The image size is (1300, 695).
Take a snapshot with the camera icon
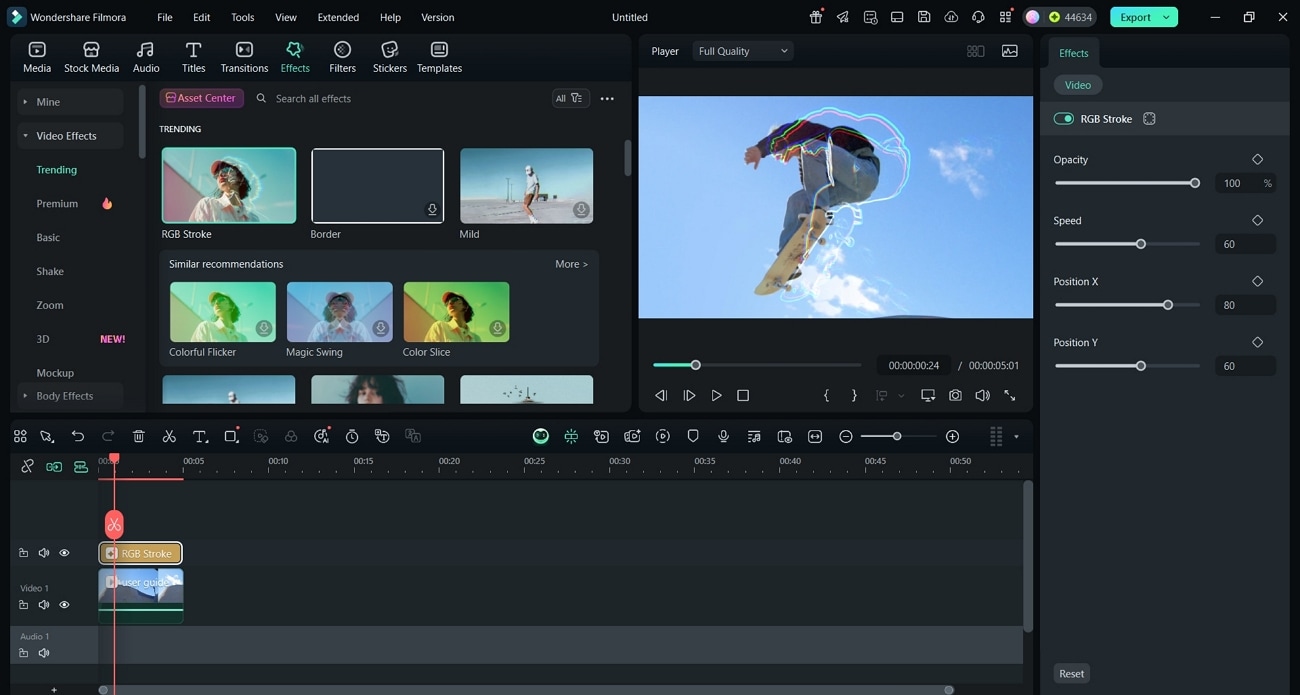(x=955, y=395)
